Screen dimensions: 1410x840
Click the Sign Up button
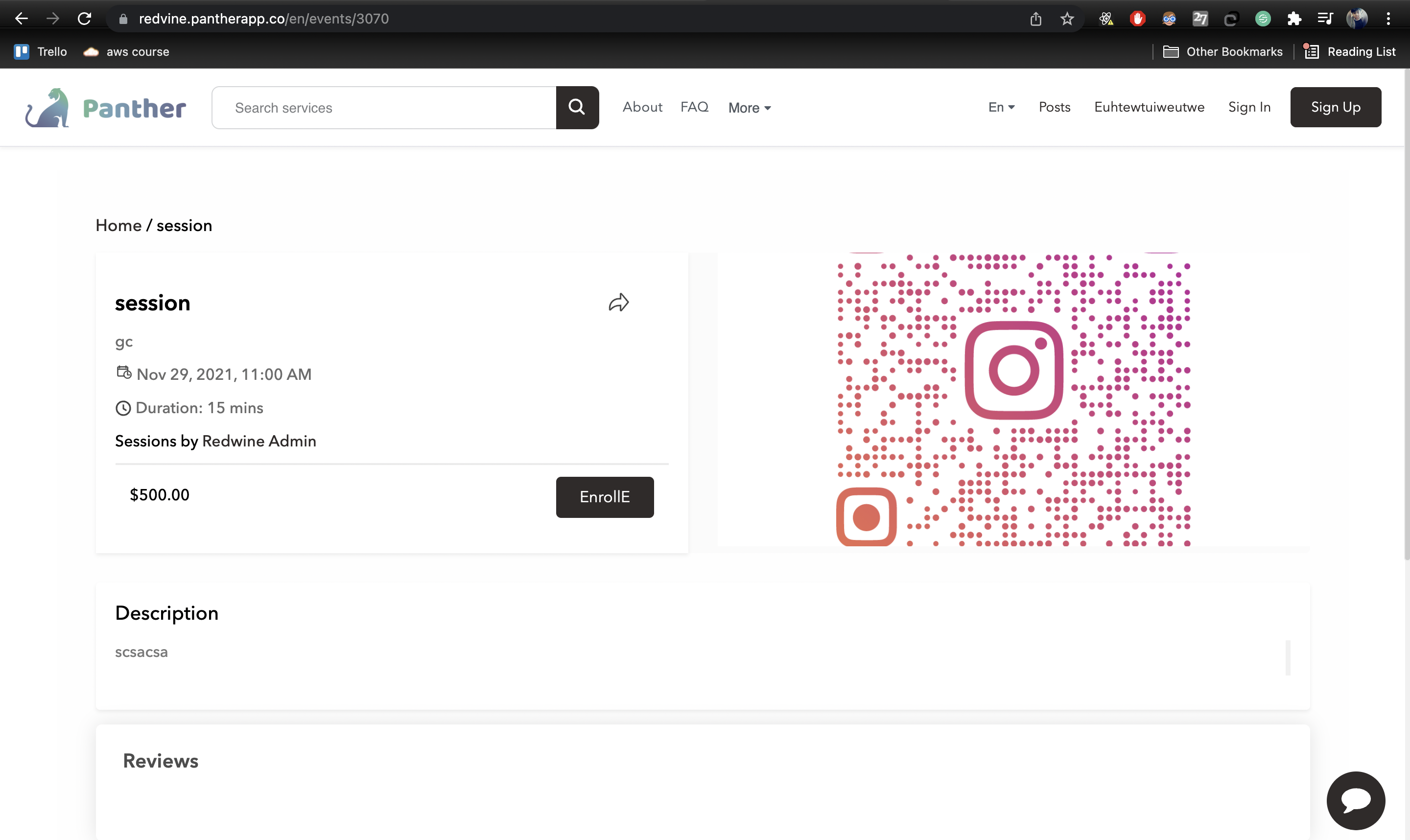pos(1335,107)
